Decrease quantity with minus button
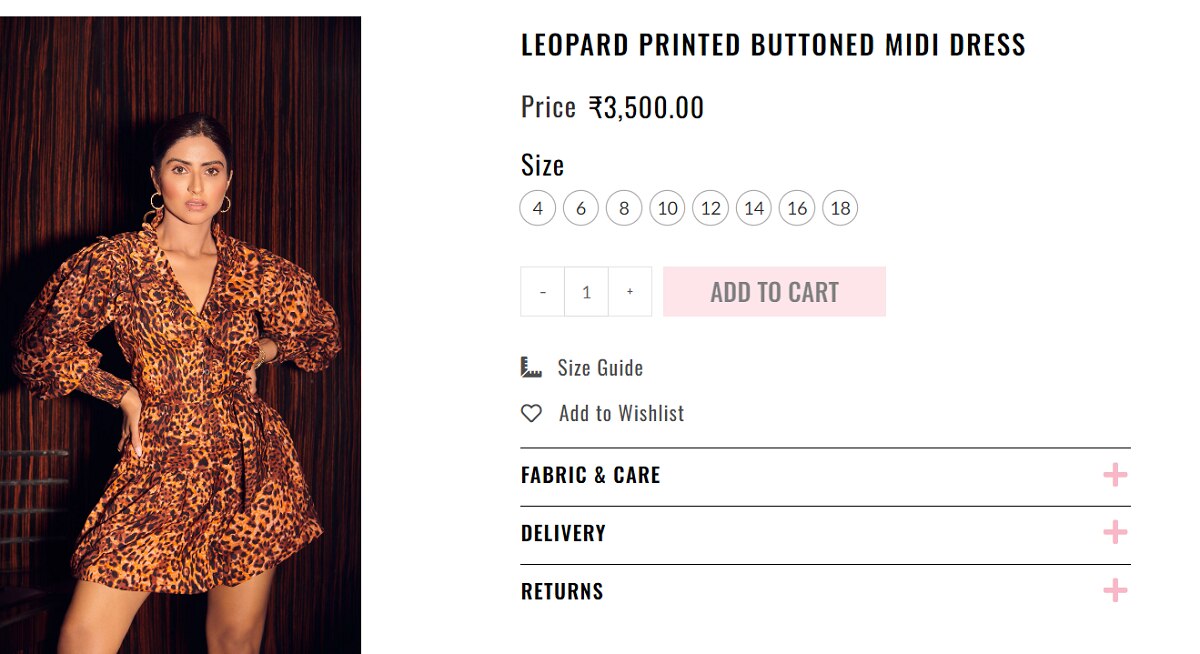Screen dimensions: 1200x654 point(543,292)
